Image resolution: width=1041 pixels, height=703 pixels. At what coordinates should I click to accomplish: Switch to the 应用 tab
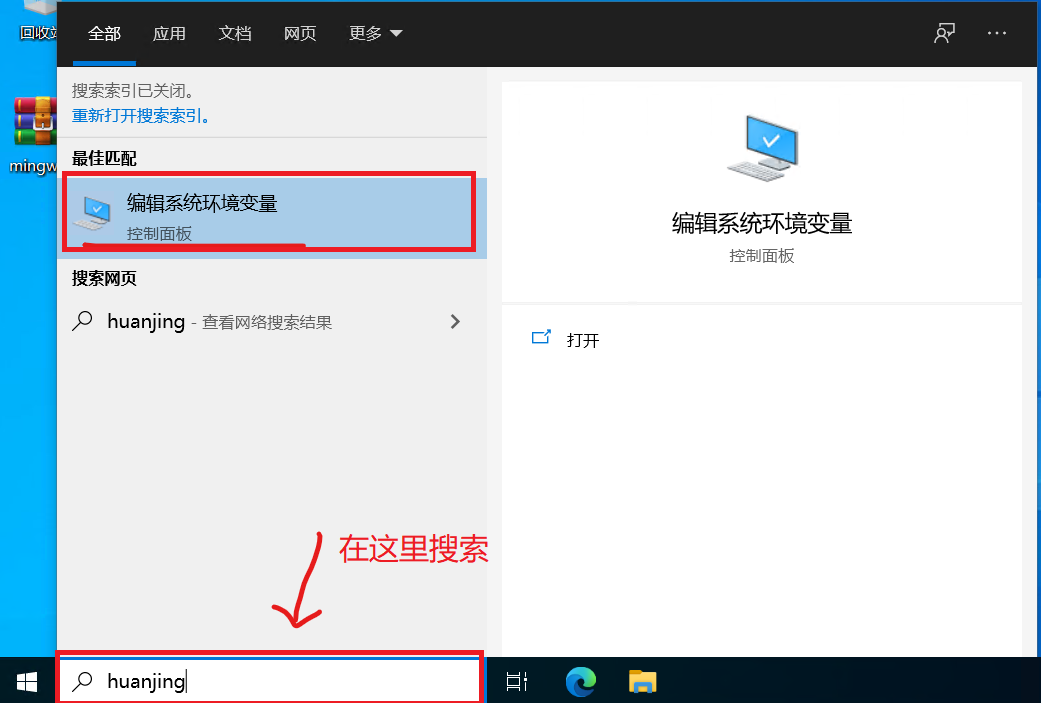point(169,33)
